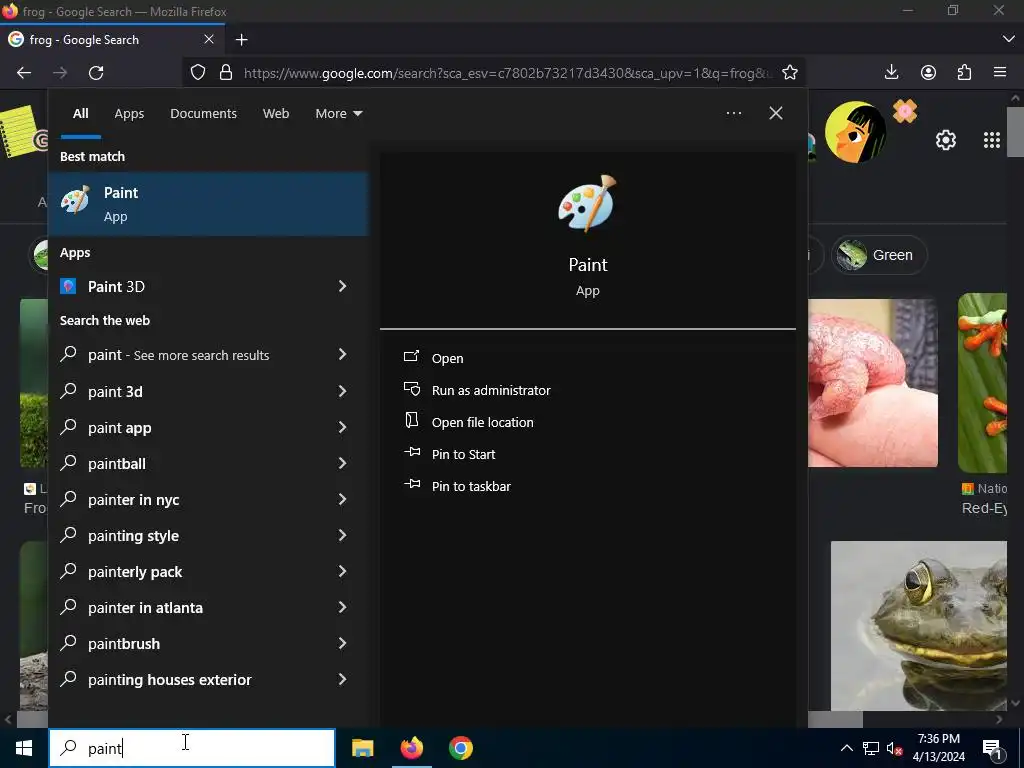Viewport: 1024px width, 768px height.
Task: Expand the 'paint - See more search results' arrow
Action: pos(342,354)
